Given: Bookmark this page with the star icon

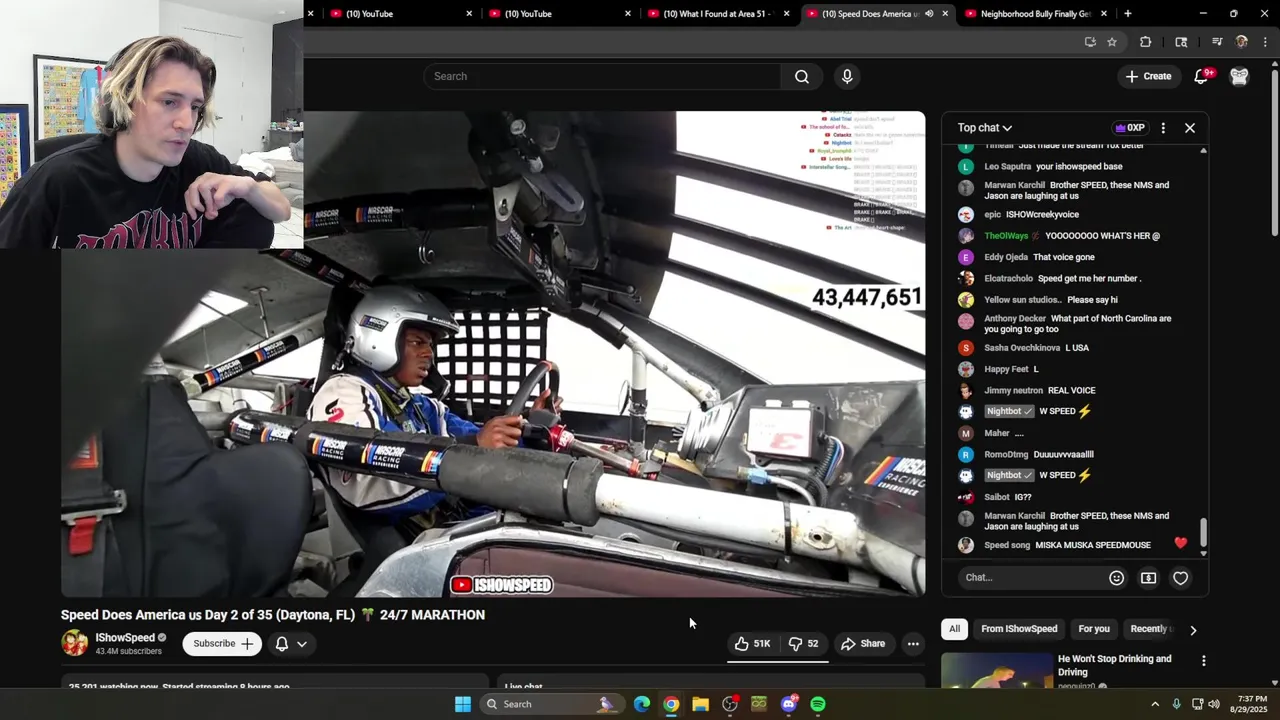Looking at the screenshot, I should coord(1112,42).
